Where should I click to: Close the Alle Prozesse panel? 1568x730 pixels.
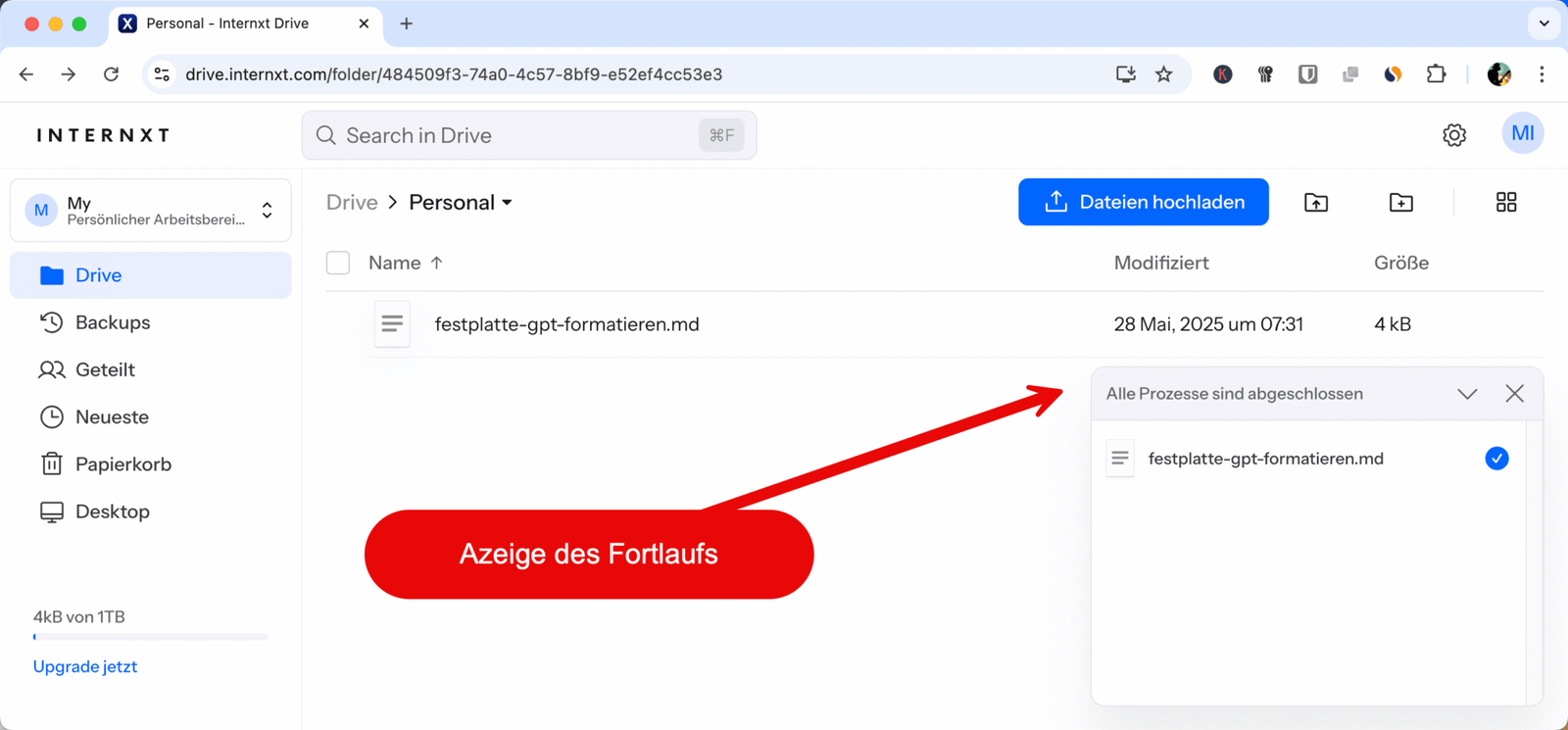(1515, 394)
